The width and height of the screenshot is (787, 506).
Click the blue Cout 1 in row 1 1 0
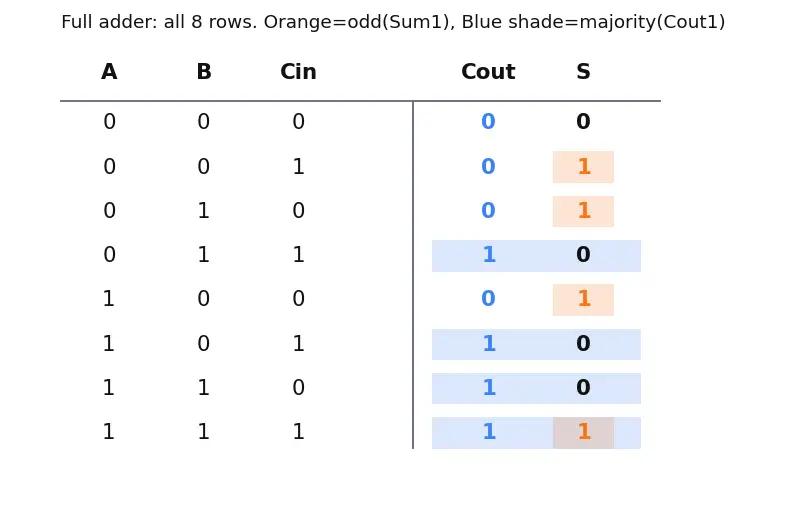pyautogui.click(x=489, y=388)
